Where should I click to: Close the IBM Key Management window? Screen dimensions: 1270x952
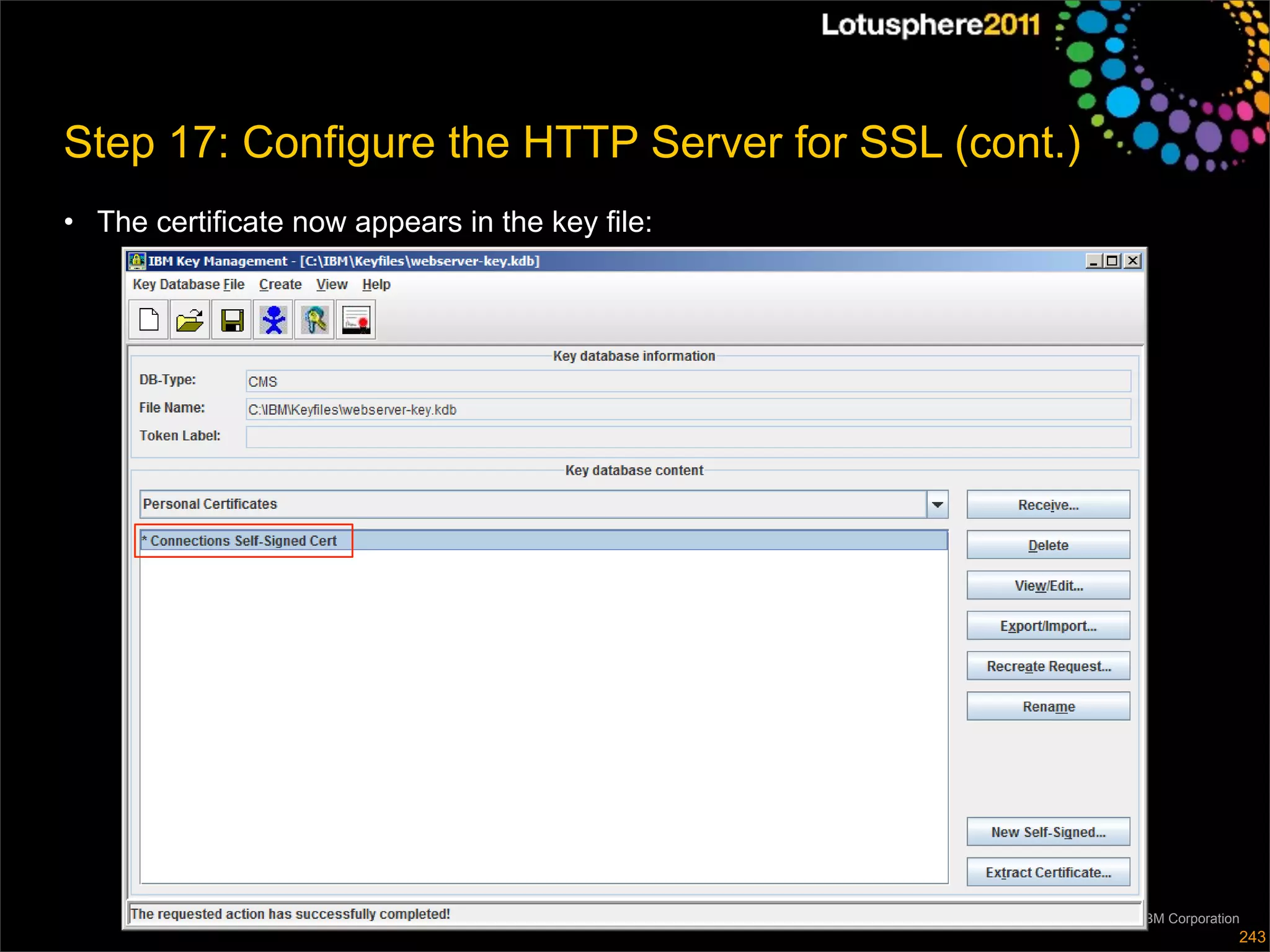pyautogui.click(x=1132, y=261)
